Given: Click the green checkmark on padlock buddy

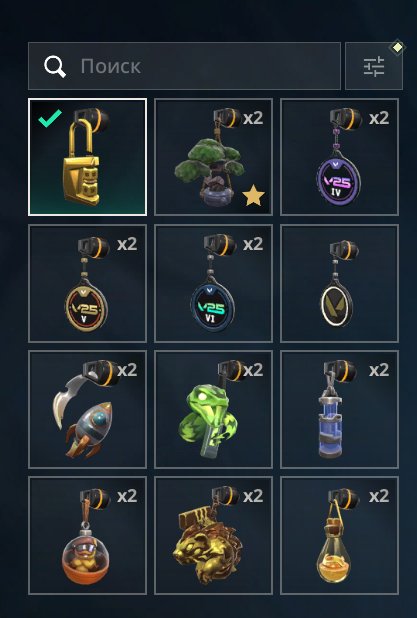Looking at the screenshot, I should click(50, 118).
